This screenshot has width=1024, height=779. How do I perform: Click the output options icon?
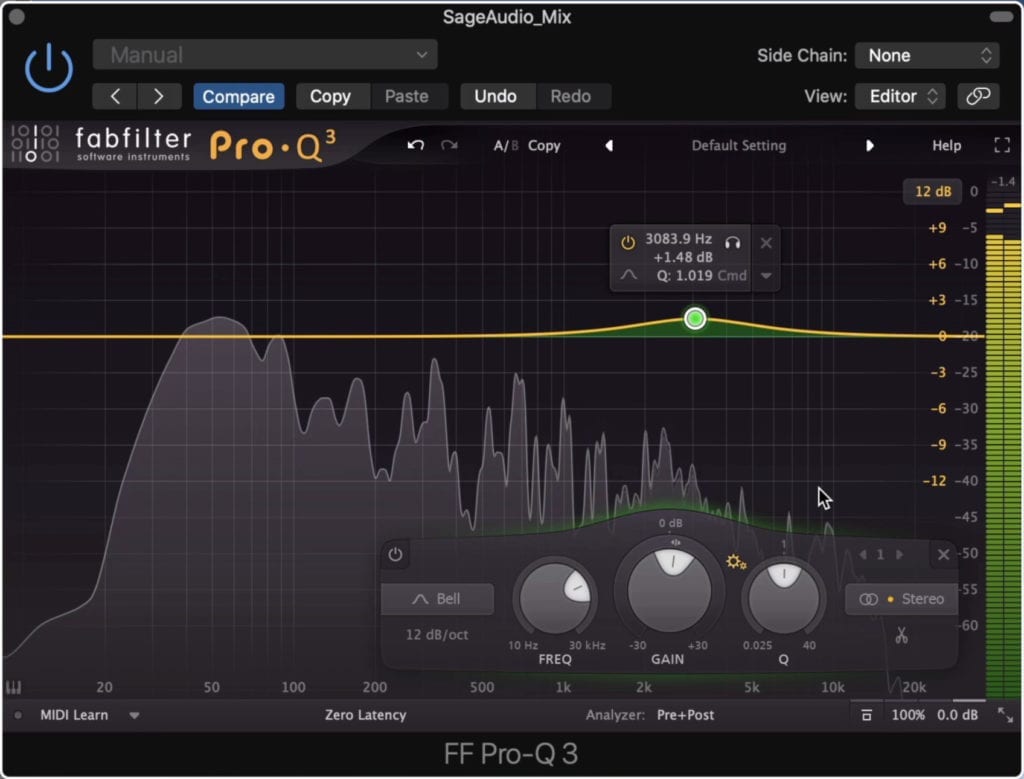pyautogui.click(x=866, y=715)
